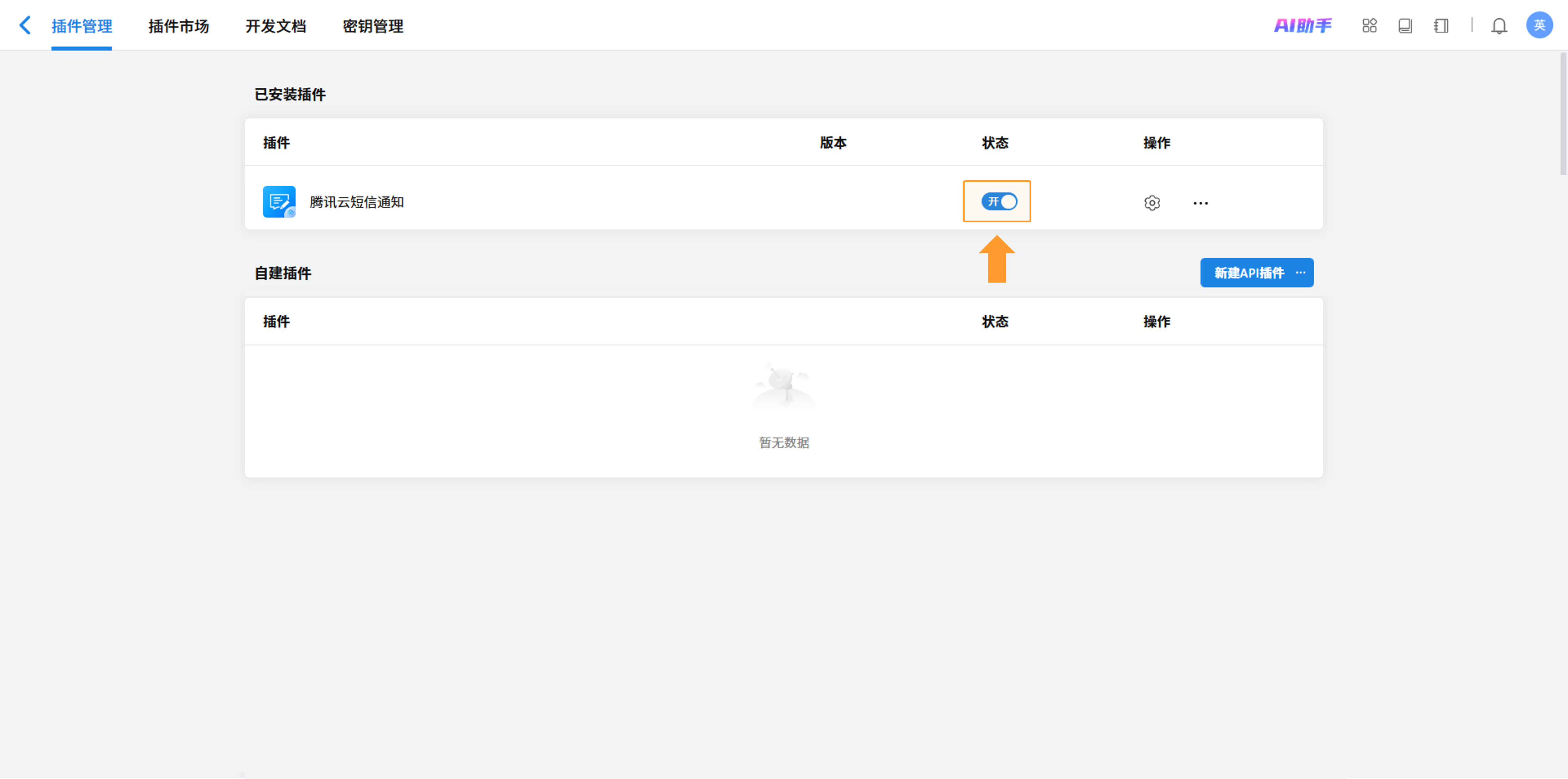This screenshot has height=779, width=1568.
Task: Switch to the 密钥管理 tab
Action: [372, 26]
